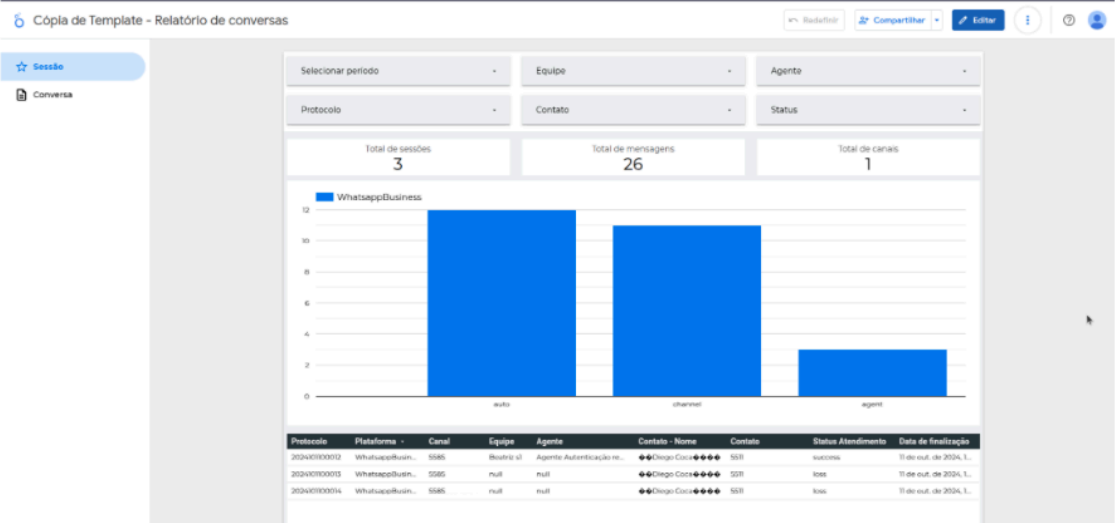Open the help question mark icon
The image size is (1115, 523).
(1069, 20)
